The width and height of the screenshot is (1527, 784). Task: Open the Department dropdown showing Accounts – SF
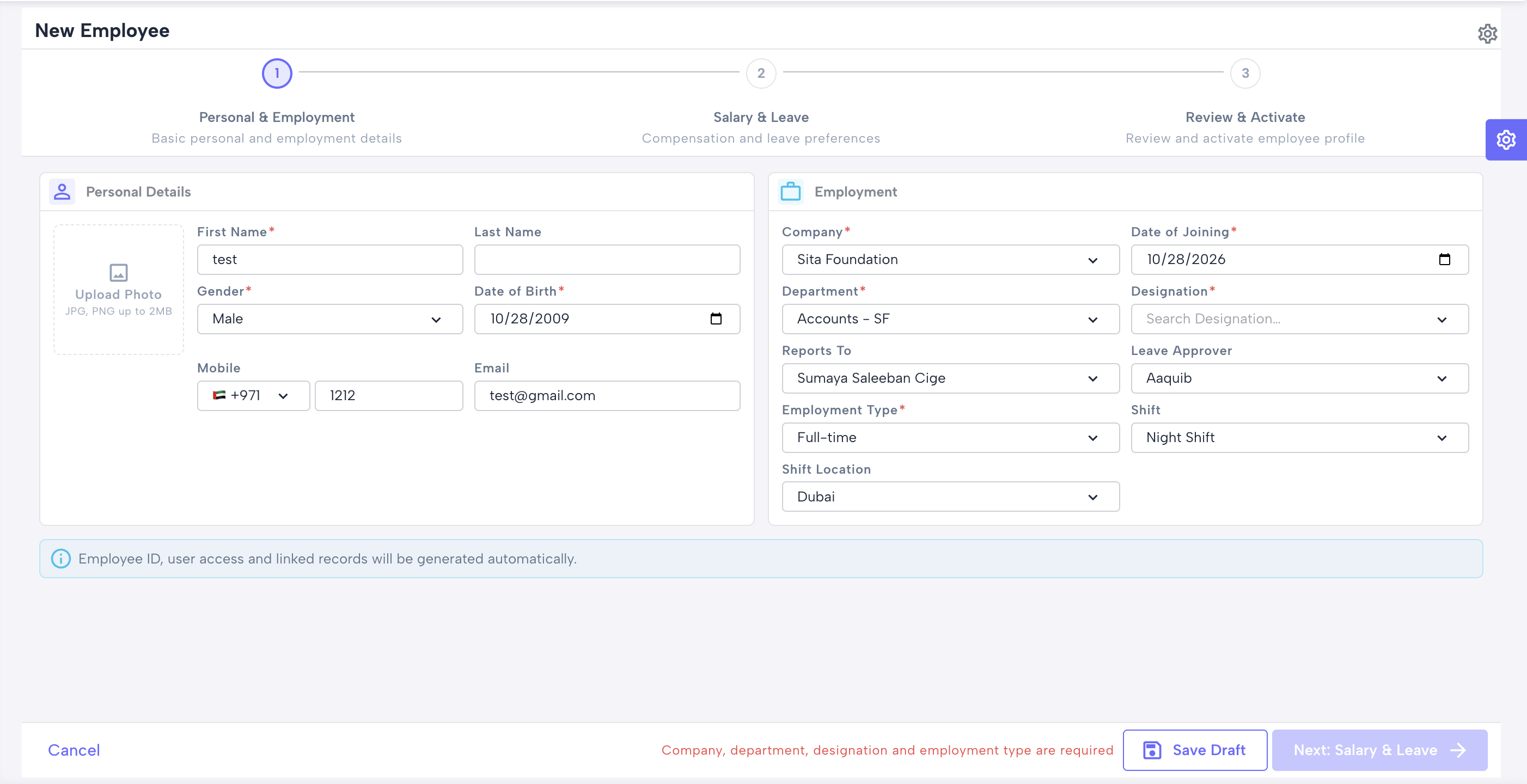(x=951, y=319)
